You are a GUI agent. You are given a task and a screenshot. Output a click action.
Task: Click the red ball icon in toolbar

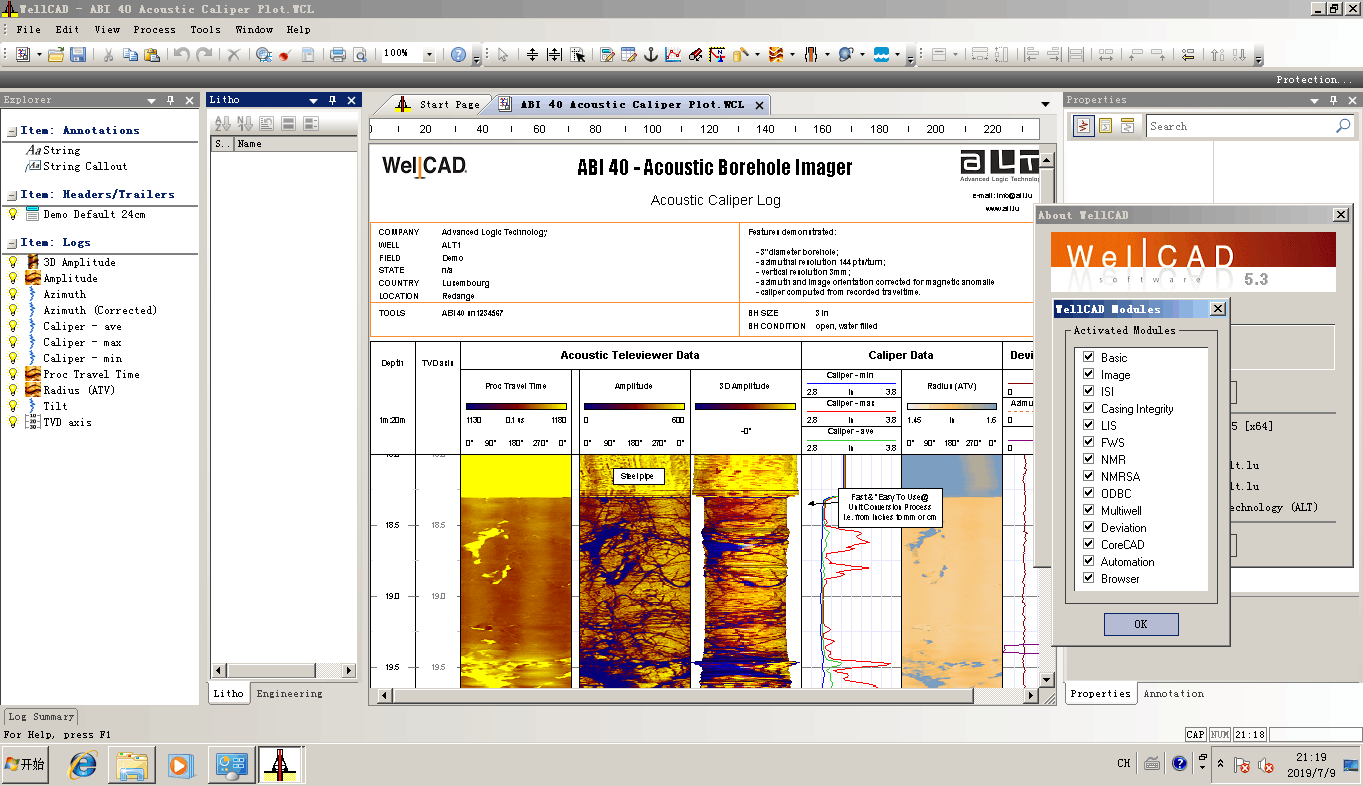[x=286, y=54]
